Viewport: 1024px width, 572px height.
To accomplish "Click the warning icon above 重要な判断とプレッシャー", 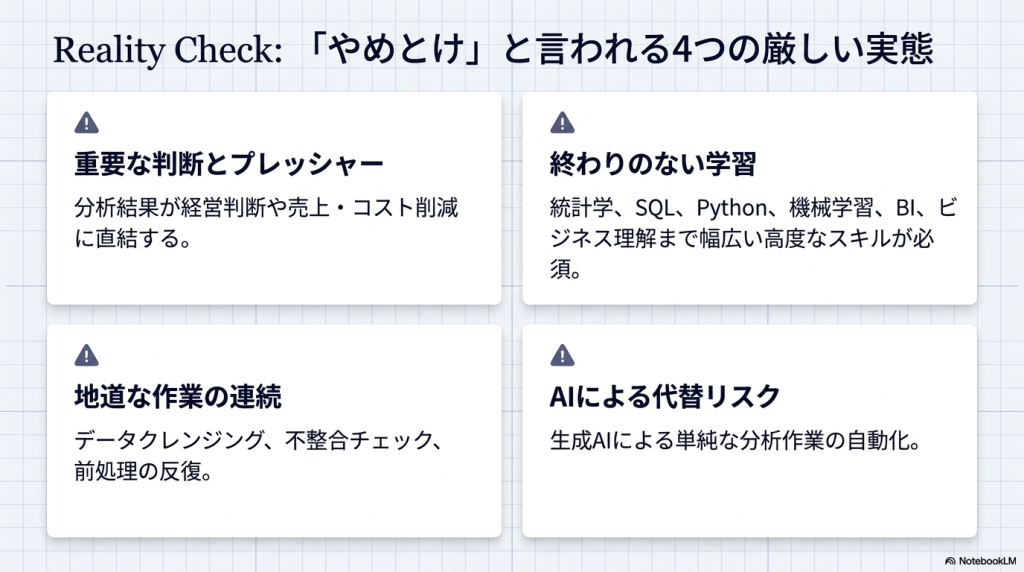I will (87, 123).
